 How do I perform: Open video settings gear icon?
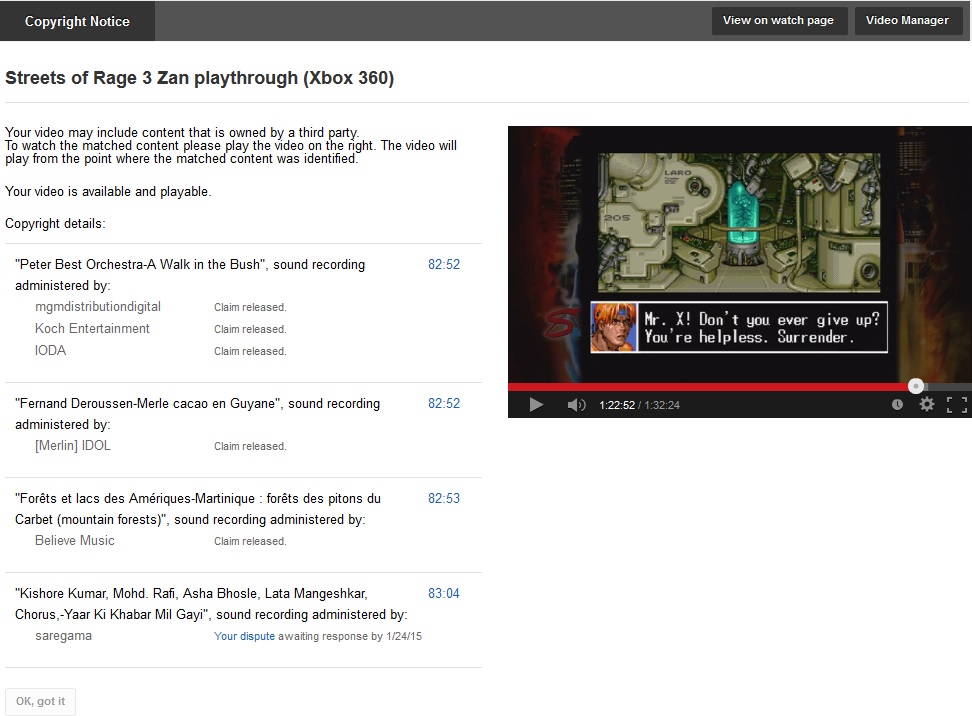pos(927,405)
